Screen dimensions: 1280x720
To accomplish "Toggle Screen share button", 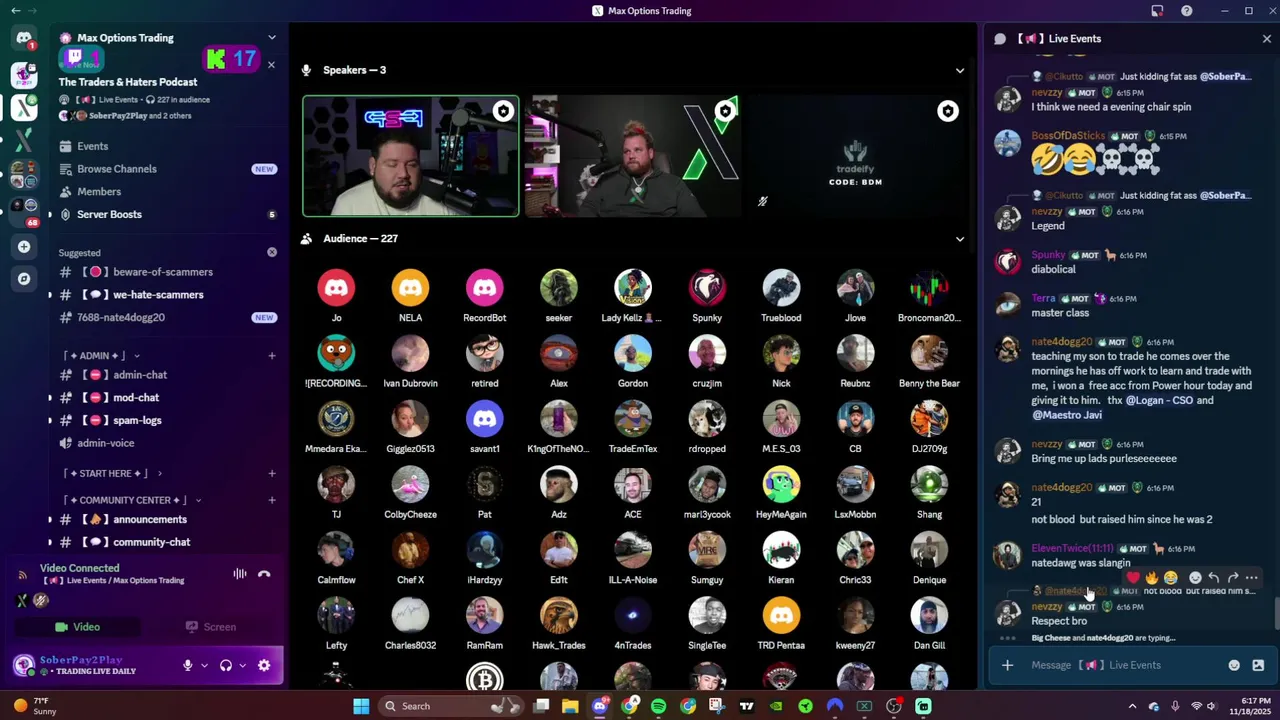I will pos(211,627).
